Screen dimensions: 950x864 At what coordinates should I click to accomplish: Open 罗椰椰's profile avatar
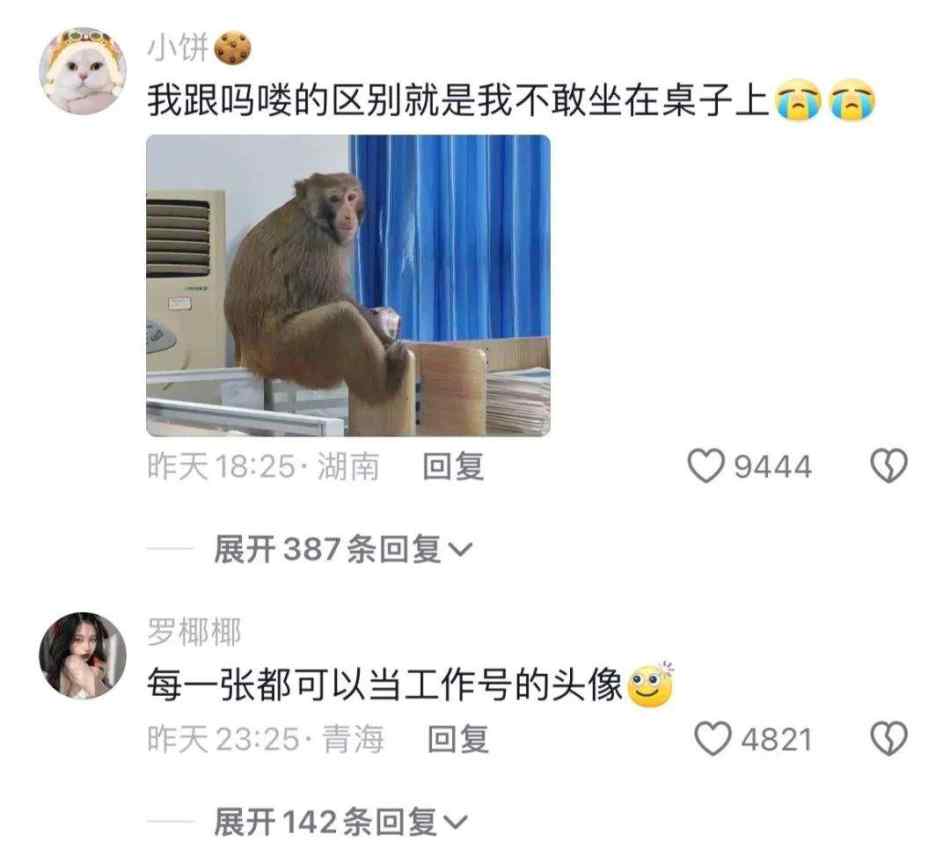(83, 656)
